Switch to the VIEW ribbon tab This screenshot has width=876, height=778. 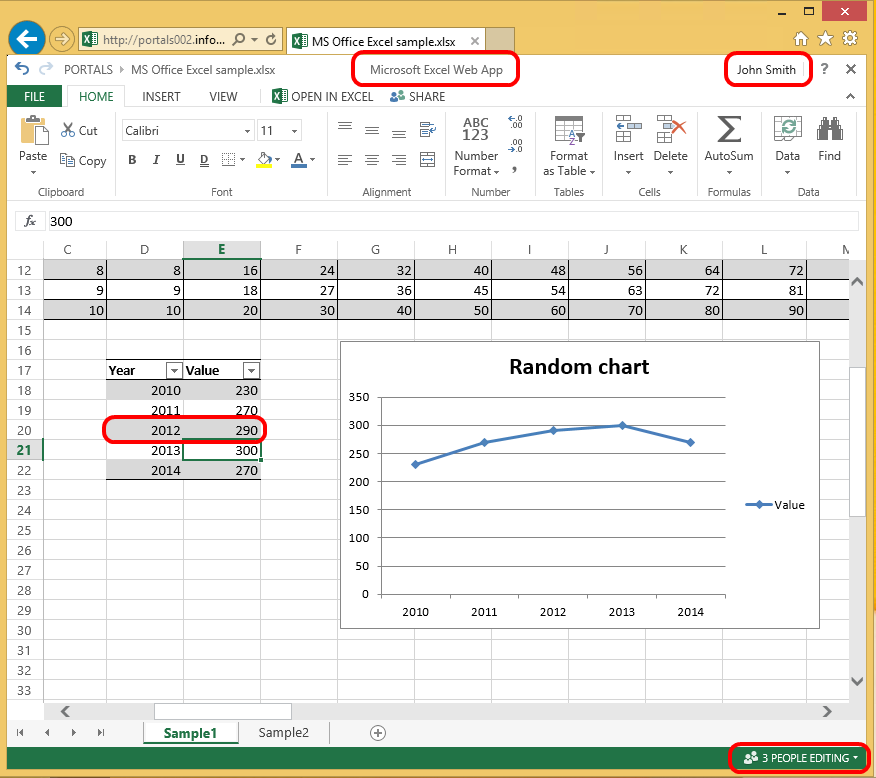click(223, 97)
